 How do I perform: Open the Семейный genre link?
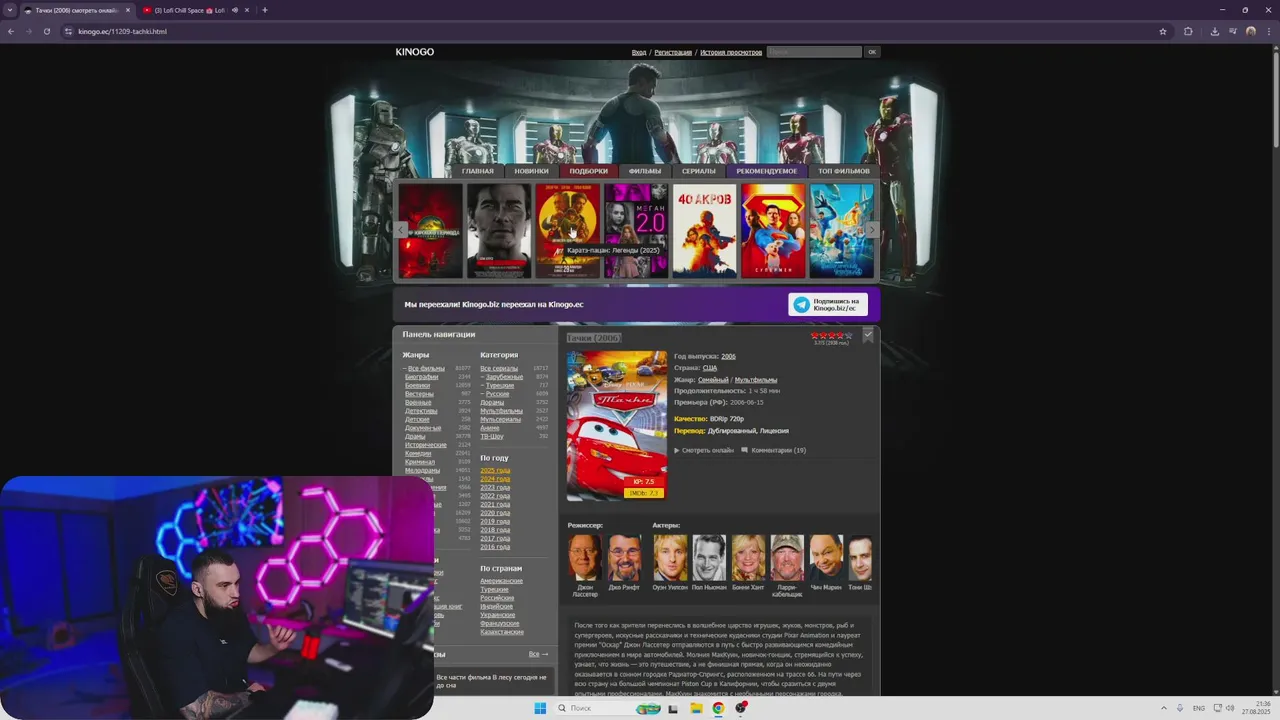[x=713, y=380]
